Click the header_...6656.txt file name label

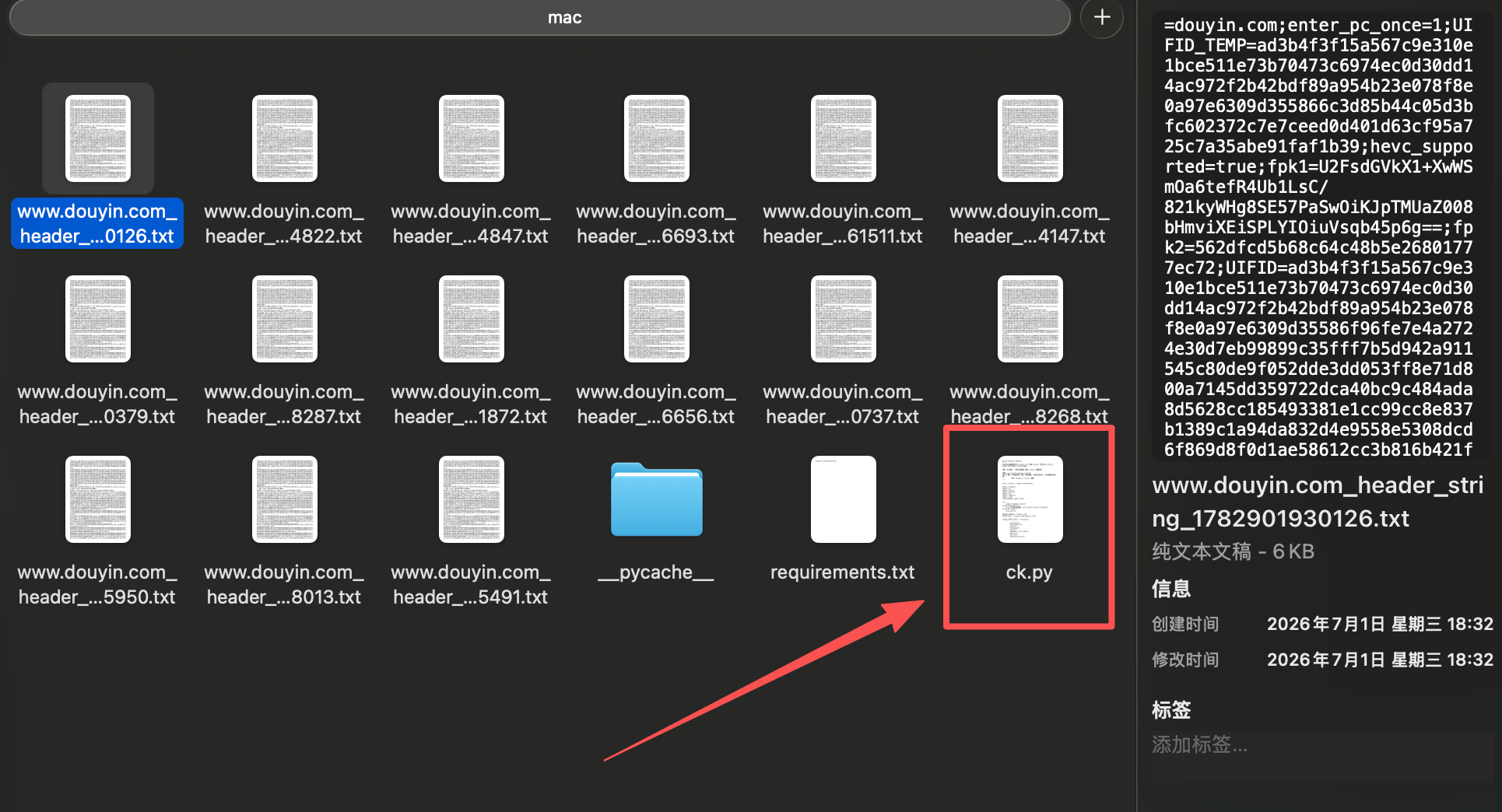pos(656,404)
